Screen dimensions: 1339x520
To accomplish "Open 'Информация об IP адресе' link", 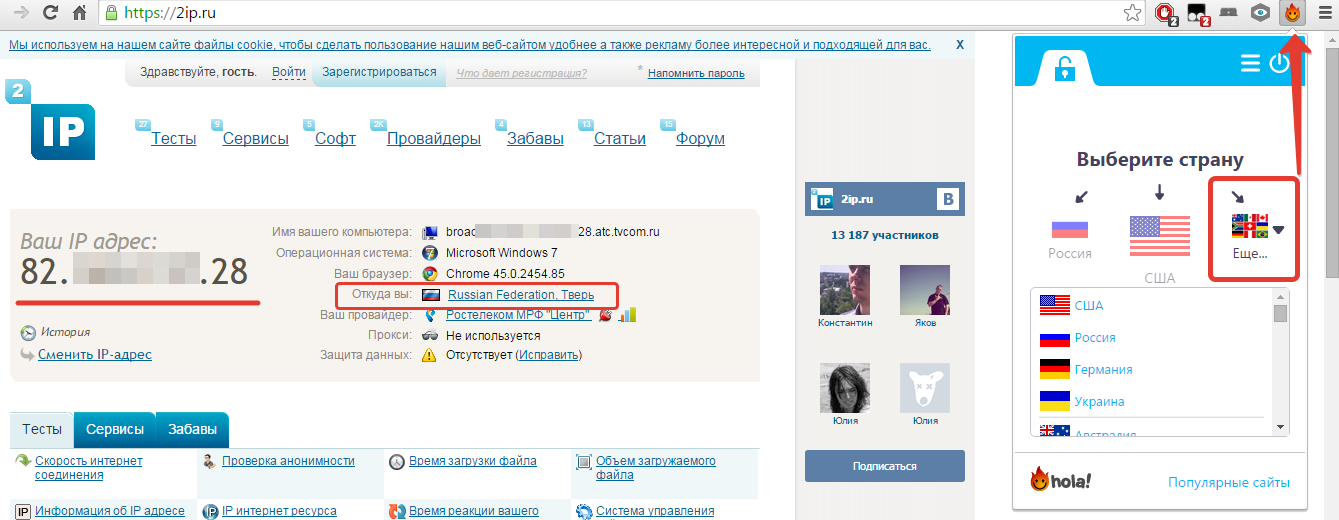I will tap(110, 511).
